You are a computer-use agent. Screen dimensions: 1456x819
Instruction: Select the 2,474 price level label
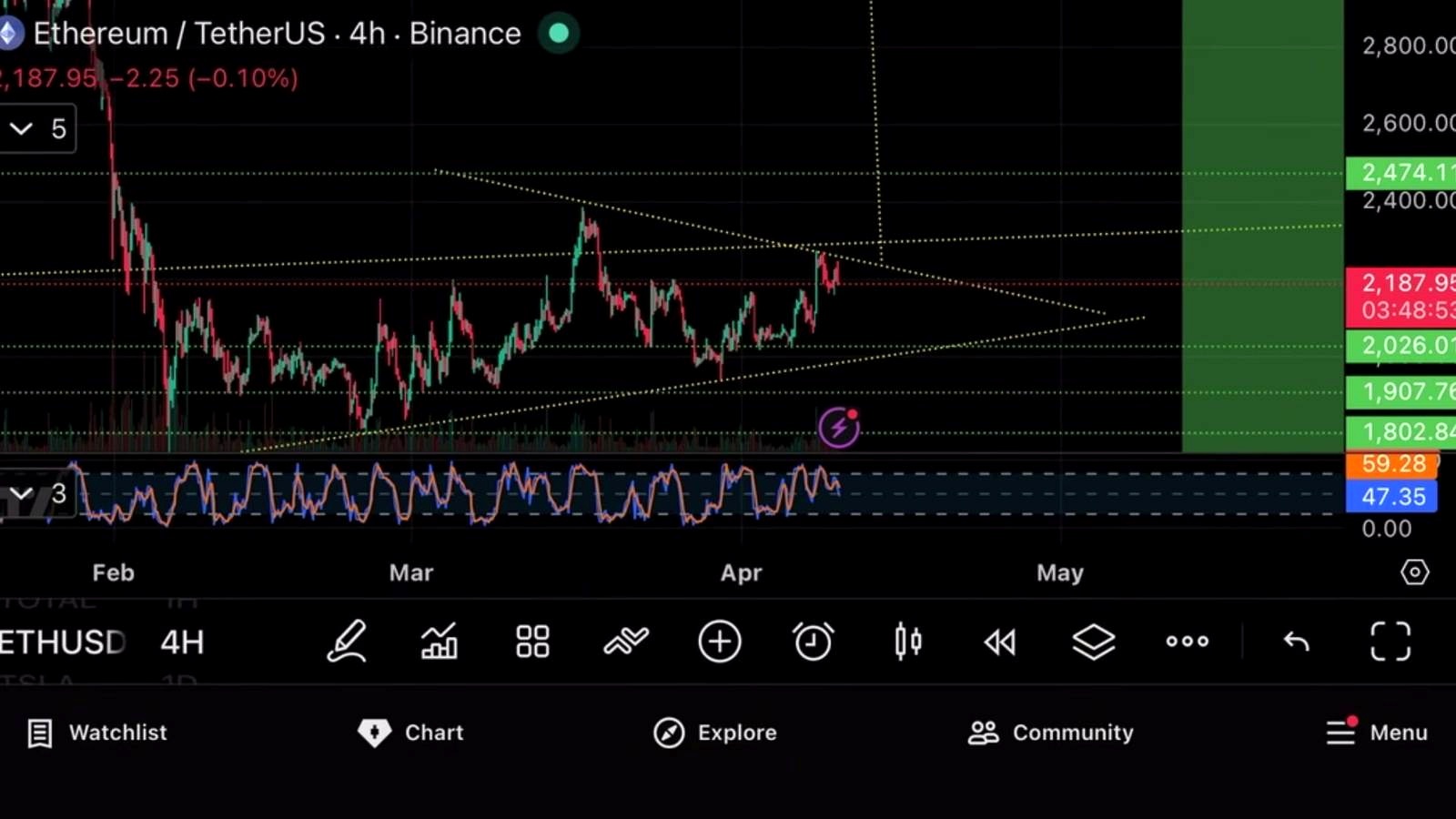coord(1400,173)
